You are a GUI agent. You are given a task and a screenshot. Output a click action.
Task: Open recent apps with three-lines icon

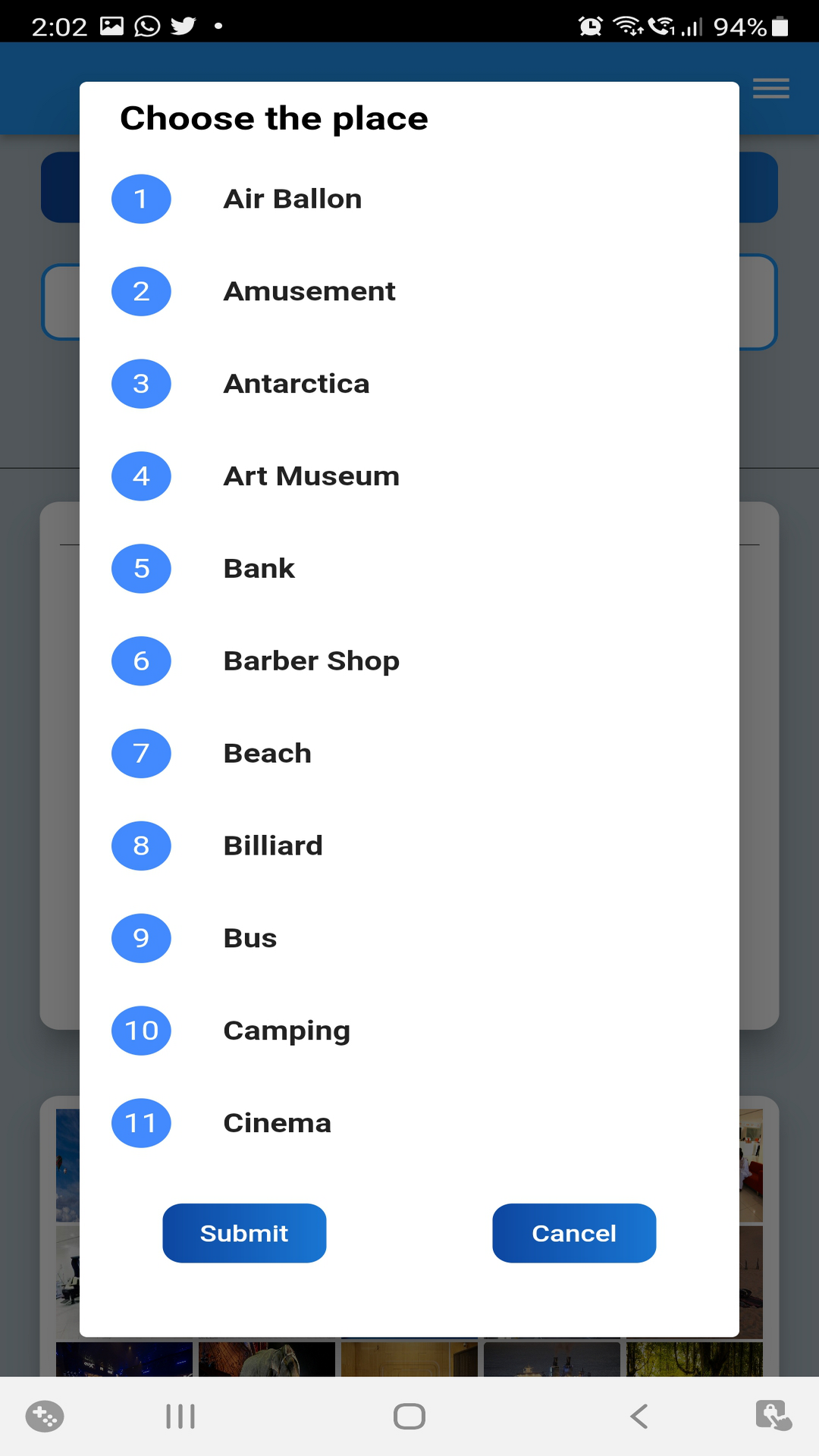(x=180, y=1416)
